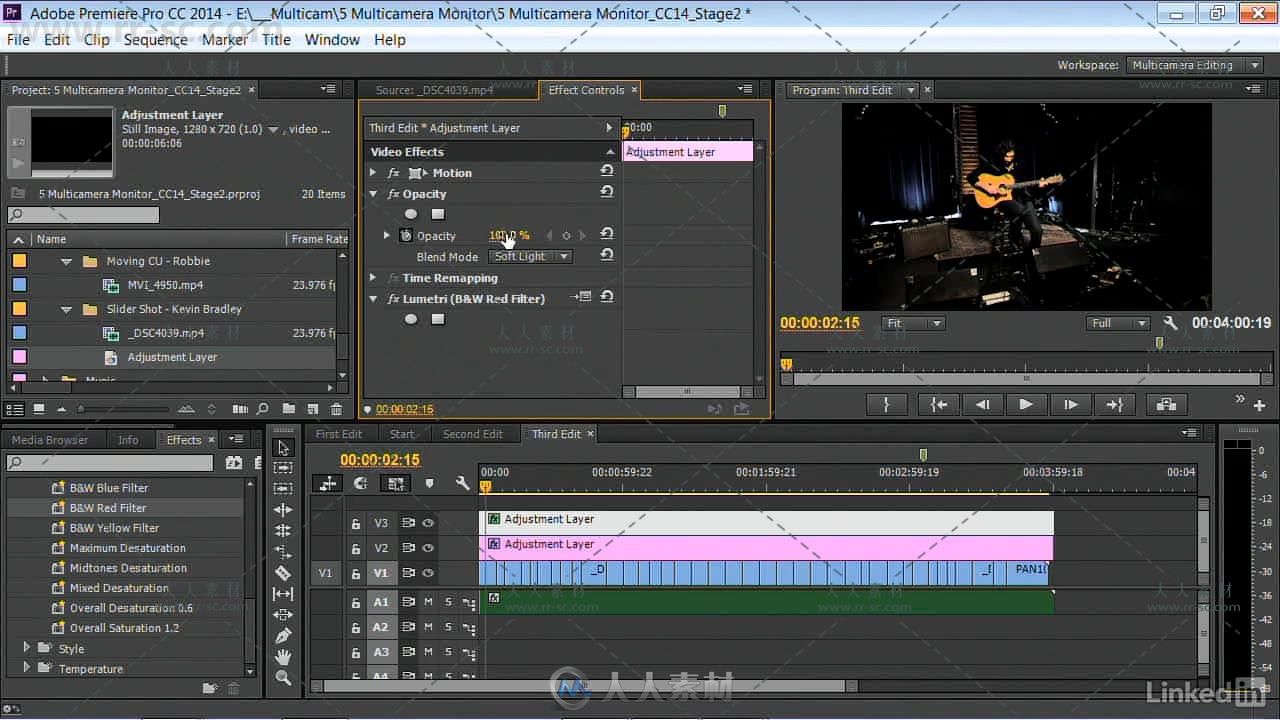Toggle V2 track output eye
This screenshot has height=720, width=1280.
click(x=428, y=548)
